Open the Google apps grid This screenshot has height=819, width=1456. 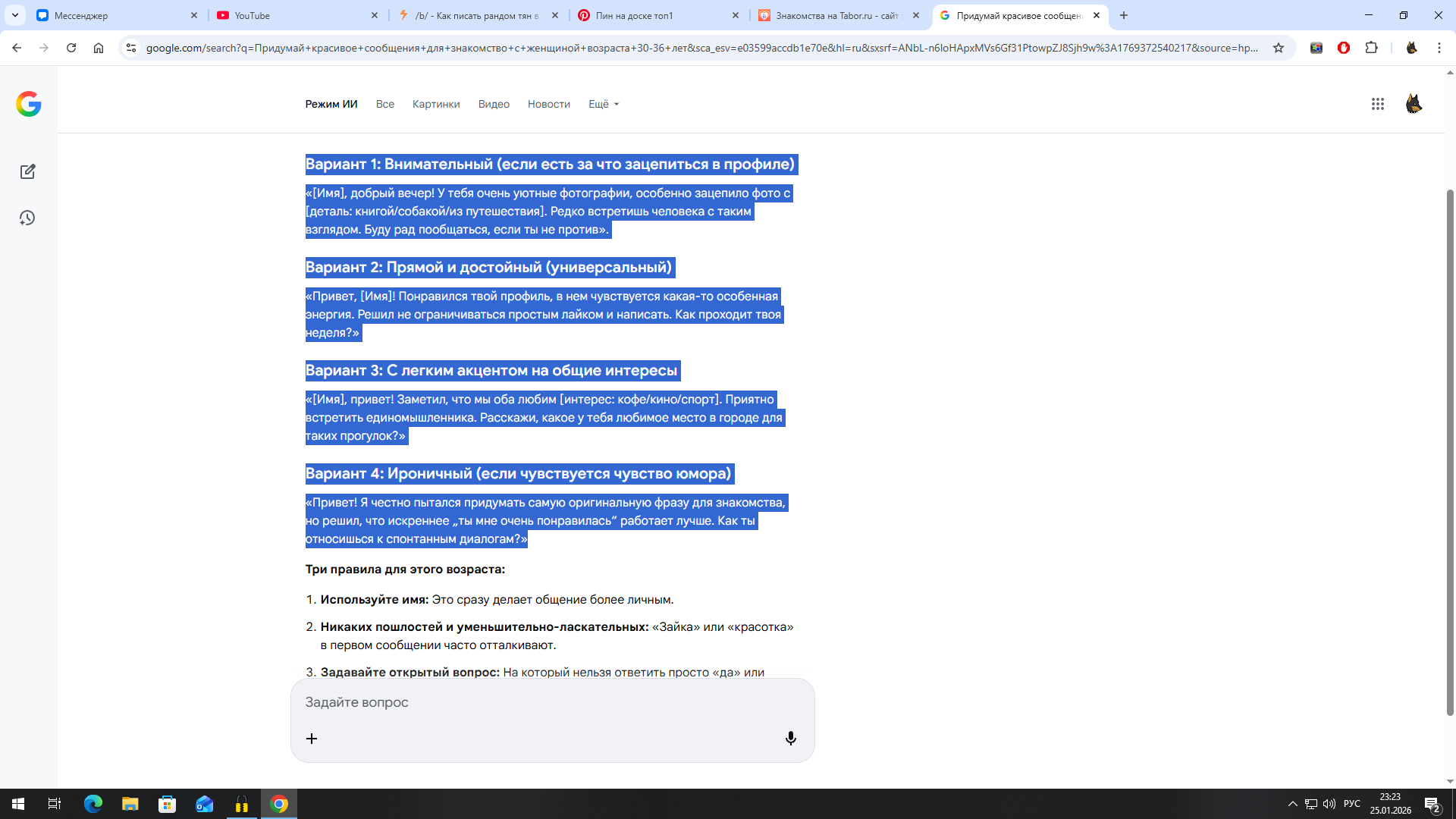coord(1377,104)
